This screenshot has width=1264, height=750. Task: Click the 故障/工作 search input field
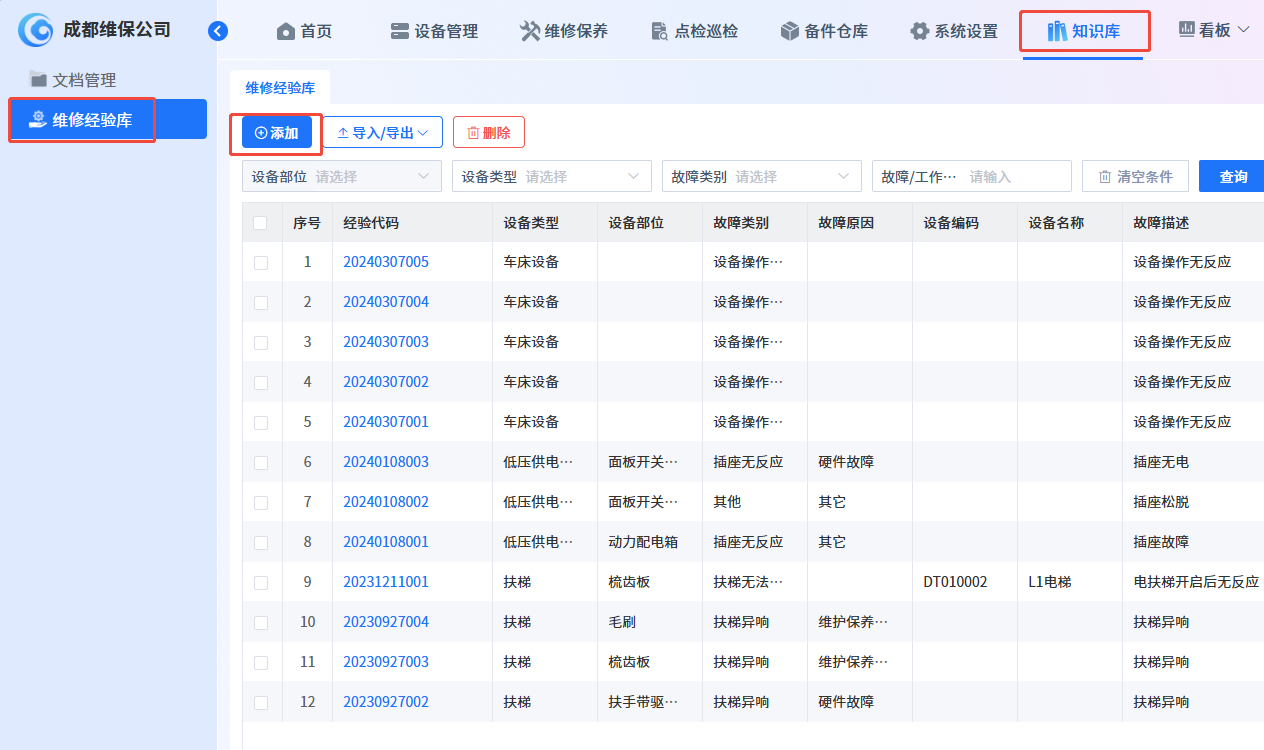point(1015,177)
